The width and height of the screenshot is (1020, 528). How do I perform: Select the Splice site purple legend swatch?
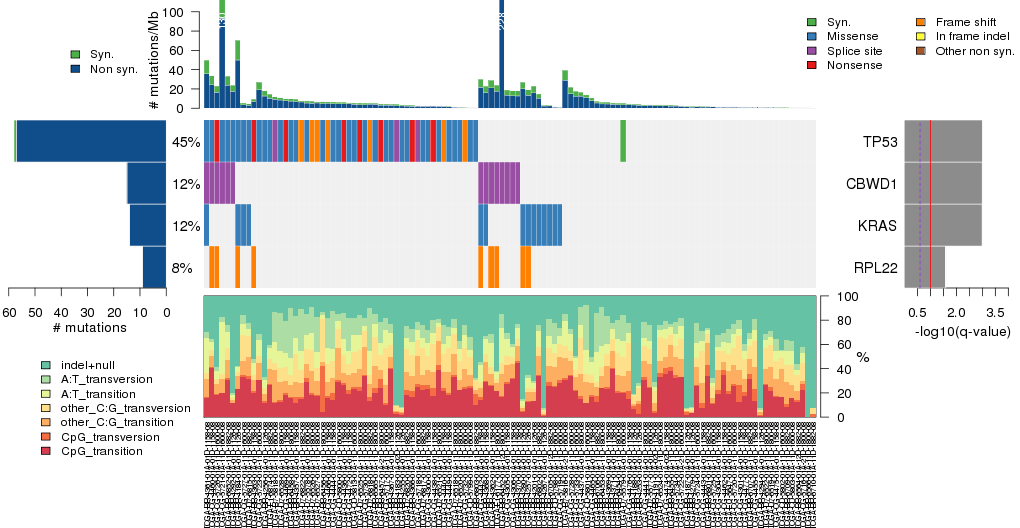[812, 50]
